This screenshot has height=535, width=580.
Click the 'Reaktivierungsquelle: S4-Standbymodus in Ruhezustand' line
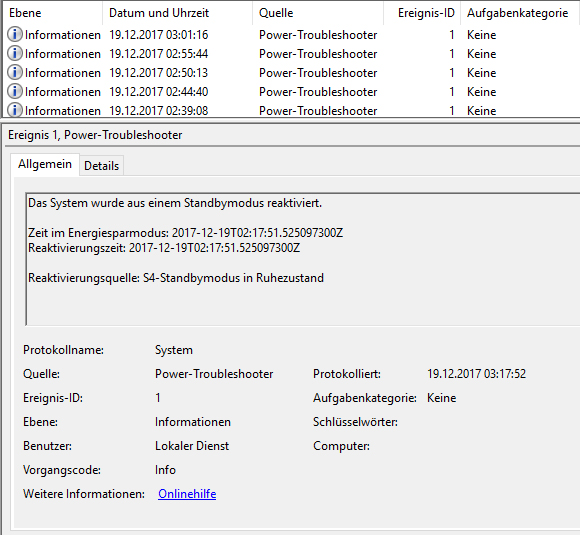176,277
